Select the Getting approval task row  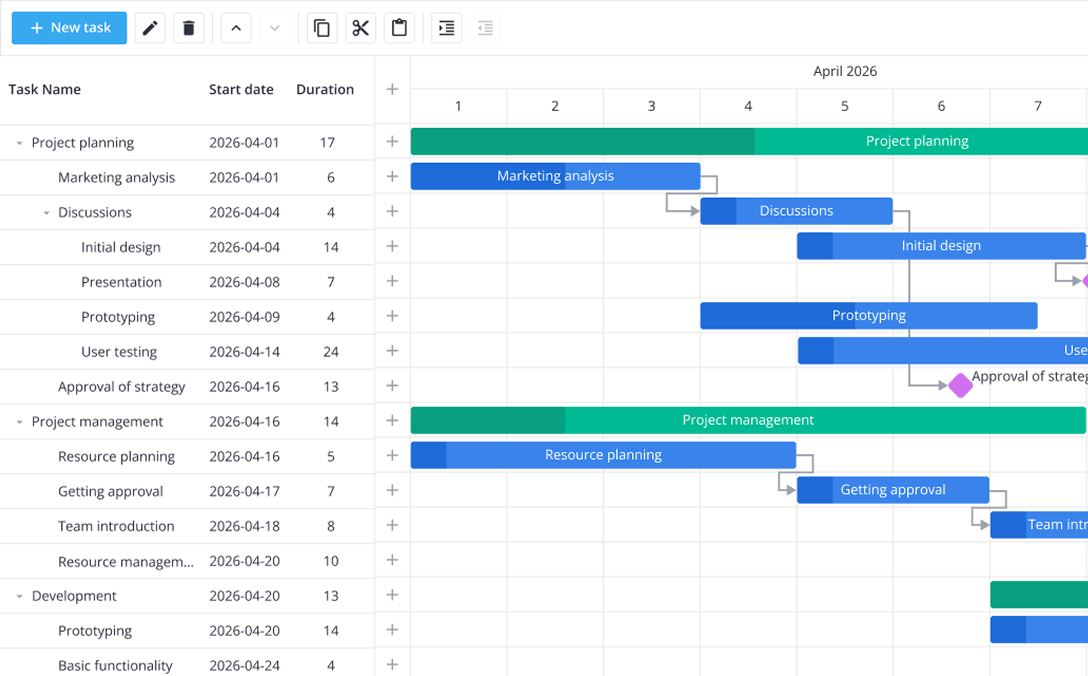pos(110,491)
